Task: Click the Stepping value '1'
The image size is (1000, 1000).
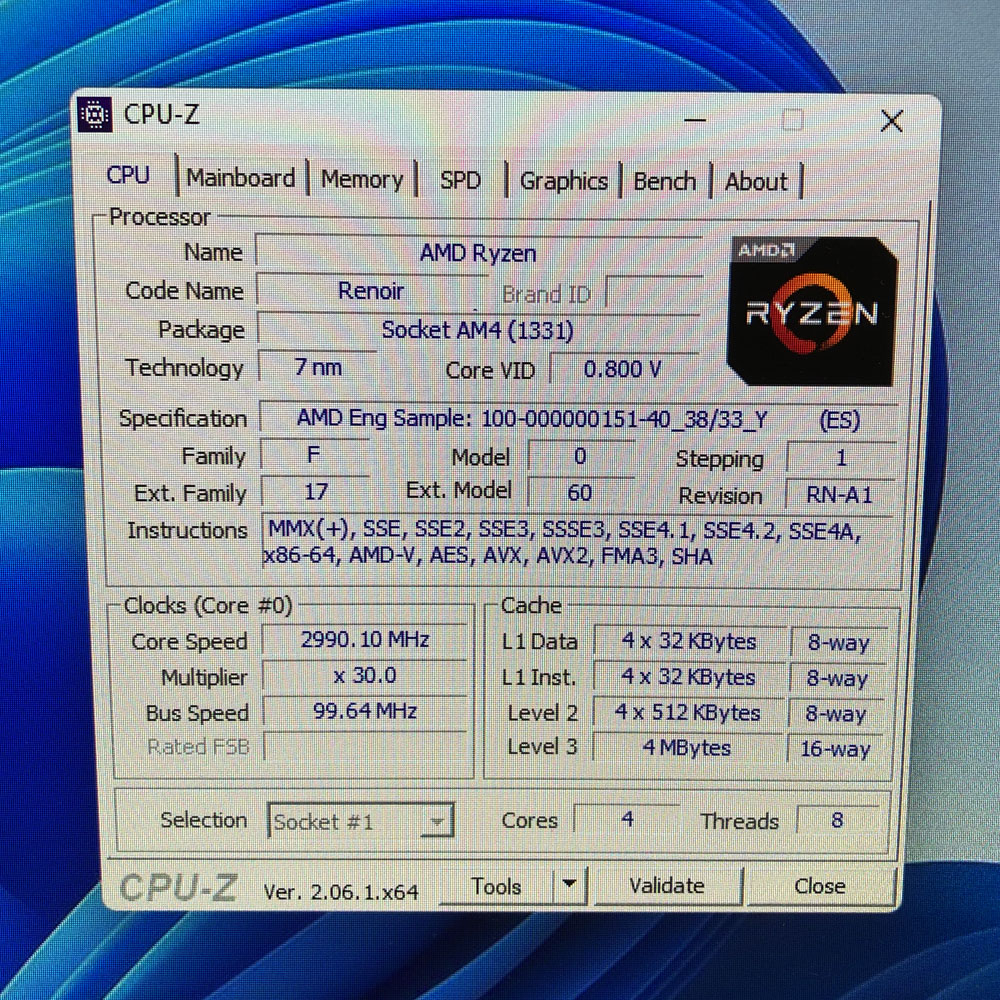Action: pos(841,458)
